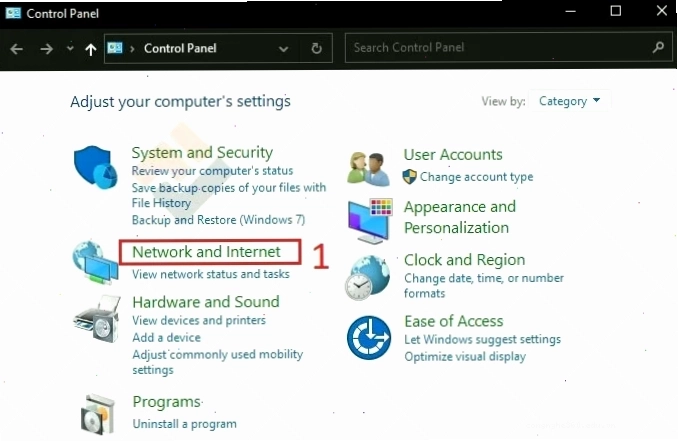Image resolution: width=678 pixels, height=442 pixels.
Task: Click Adjust commonly used mobility settings
Action: click(x=217, y=362)
